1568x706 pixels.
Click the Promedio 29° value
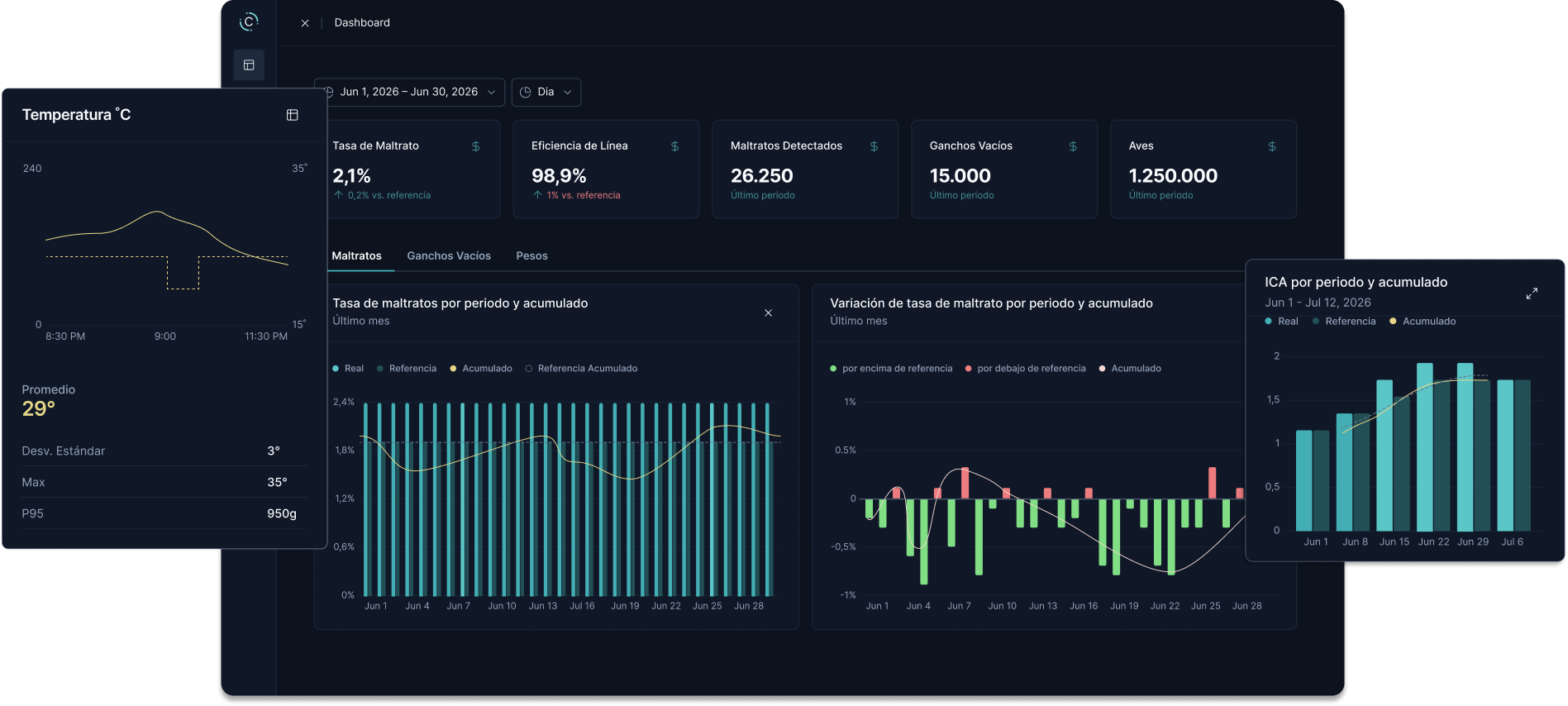click(39, 408)
